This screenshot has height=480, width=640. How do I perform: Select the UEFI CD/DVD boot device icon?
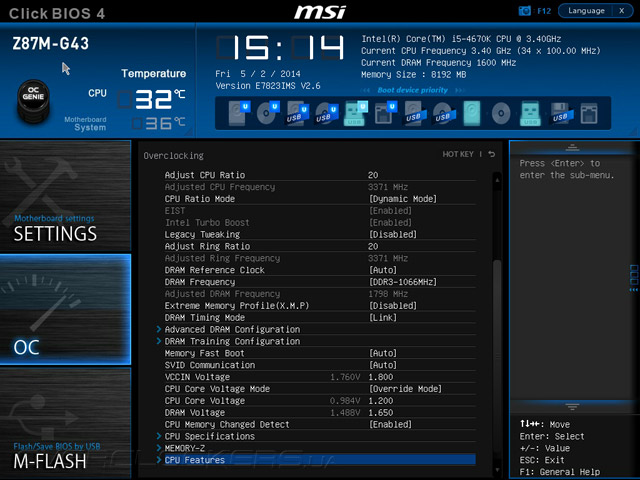268,113
